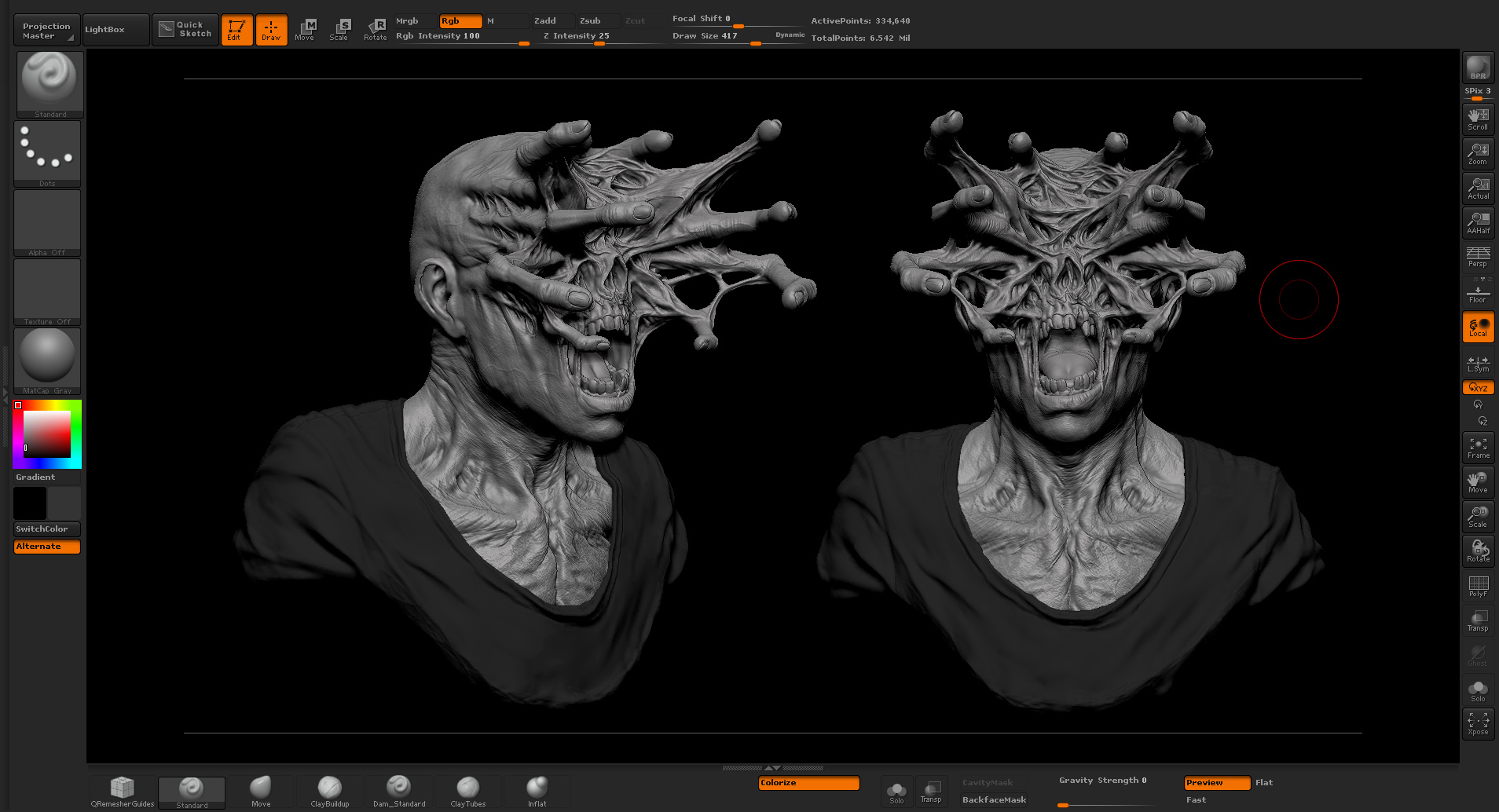Select ClayTubes brush
The image size is (1499, 812).
(x=468, y=792)
